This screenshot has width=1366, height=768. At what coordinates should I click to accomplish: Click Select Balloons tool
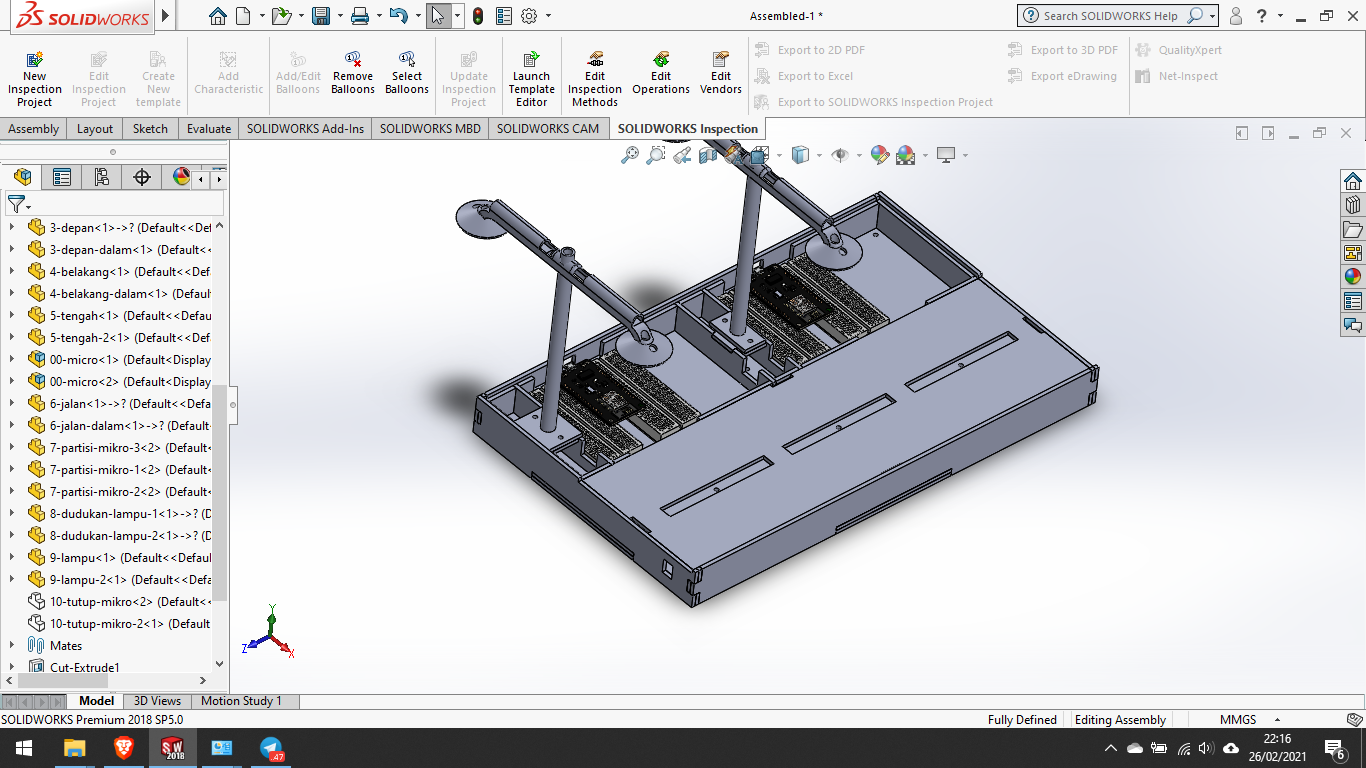(407, 73)
